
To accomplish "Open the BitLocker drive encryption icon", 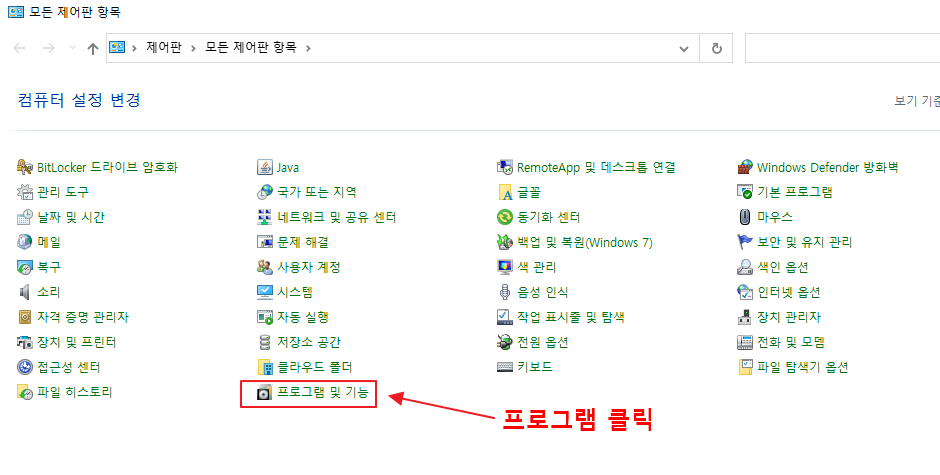I will click(25, 167).
